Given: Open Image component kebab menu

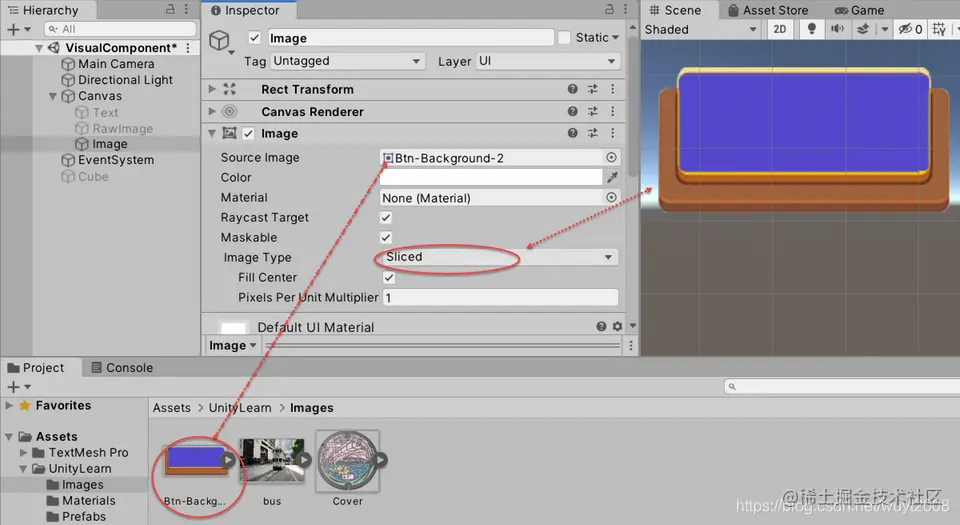Looking at the screenshot, I should (x=612, y=133).
